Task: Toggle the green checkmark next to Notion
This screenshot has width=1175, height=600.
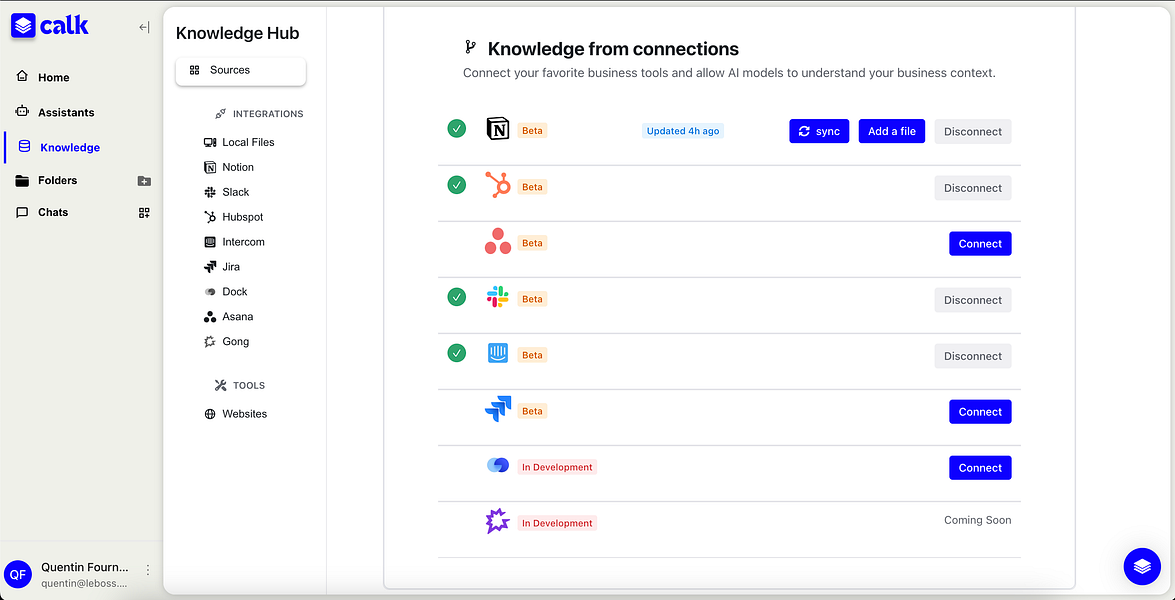Action: (x=457, y=129)
